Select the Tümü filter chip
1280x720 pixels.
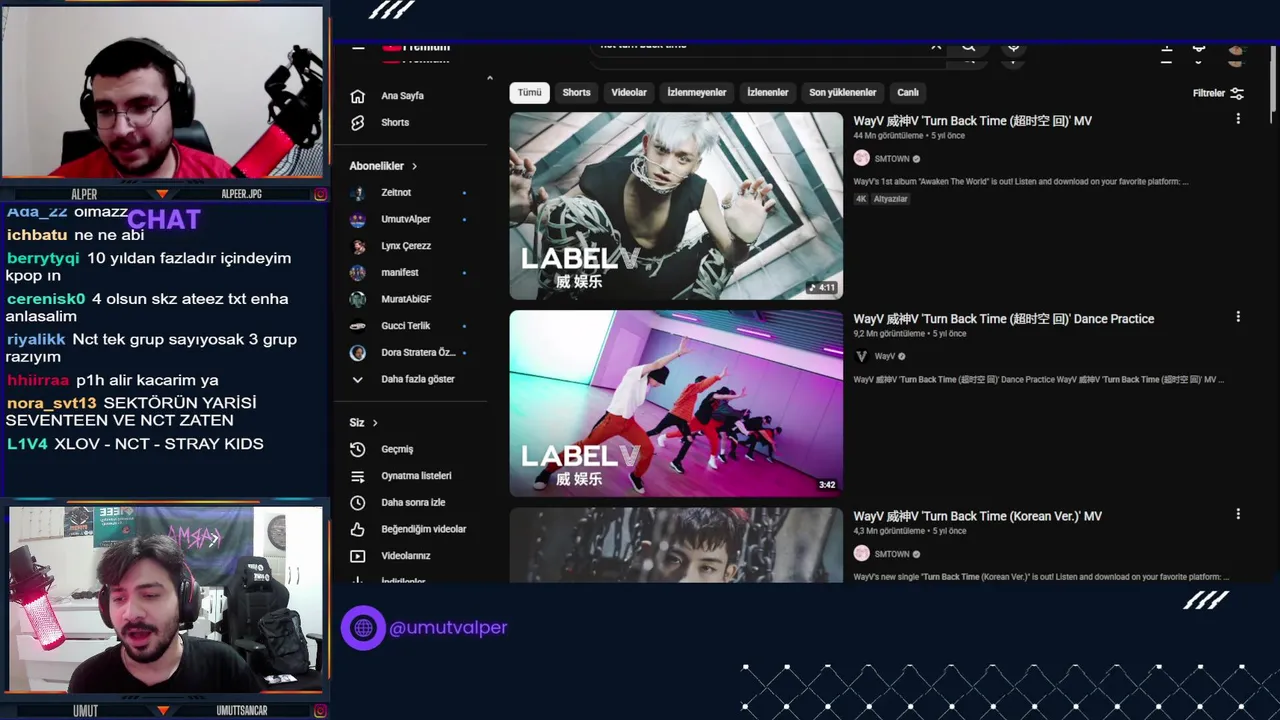tap(530, 92)
